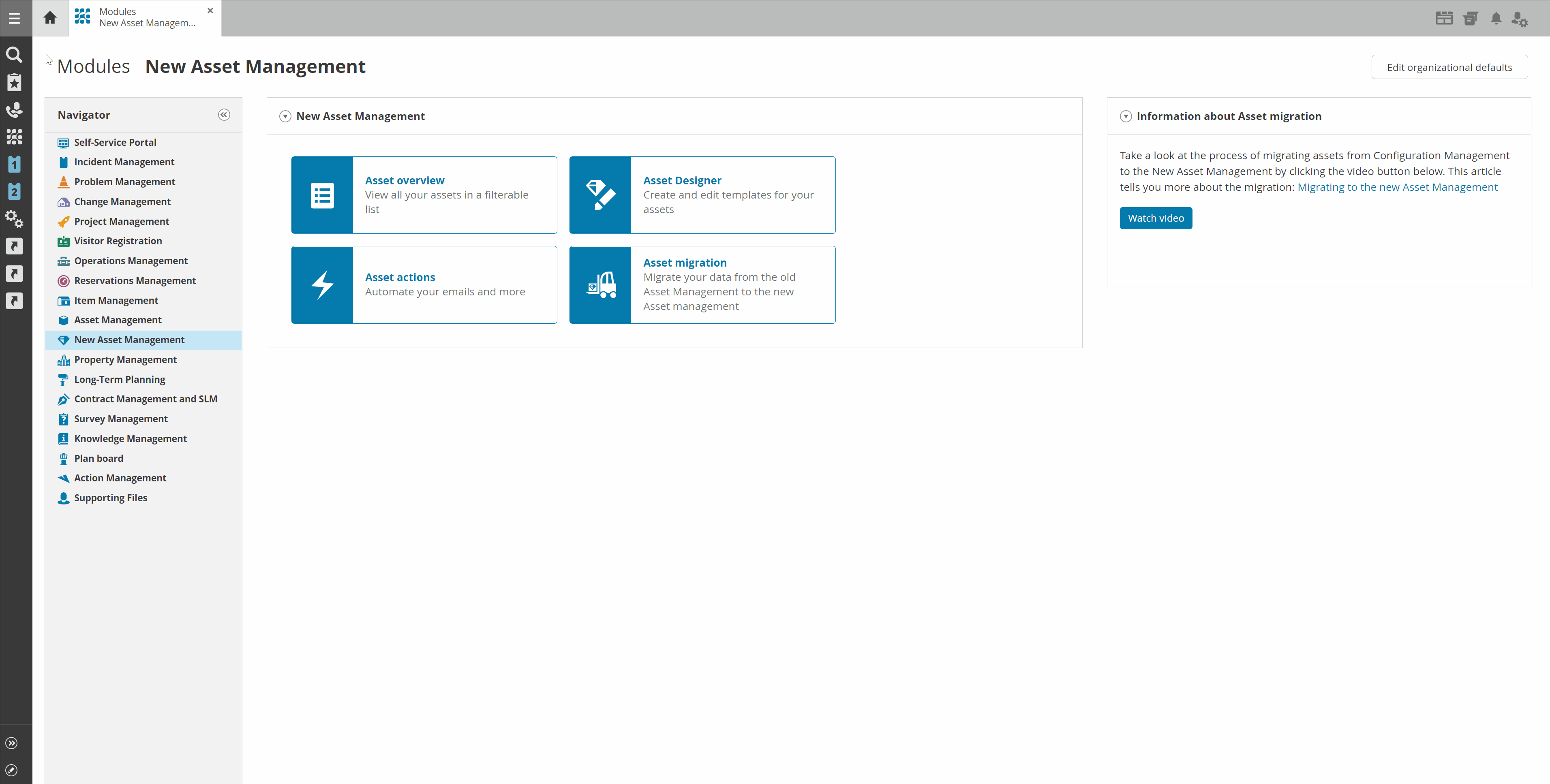Screen dimensions: 1550x784
Task: Click the edit pencil icon at sidebar bottom
Action: coord(11,770)
